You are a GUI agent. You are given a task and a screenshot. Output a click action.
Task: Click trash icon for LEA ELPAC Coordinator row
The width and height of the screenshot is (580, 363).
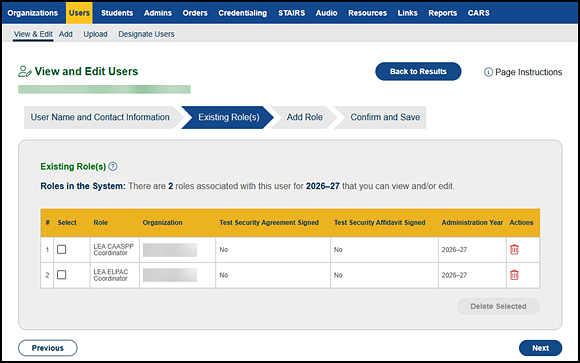tap(514, 275)
